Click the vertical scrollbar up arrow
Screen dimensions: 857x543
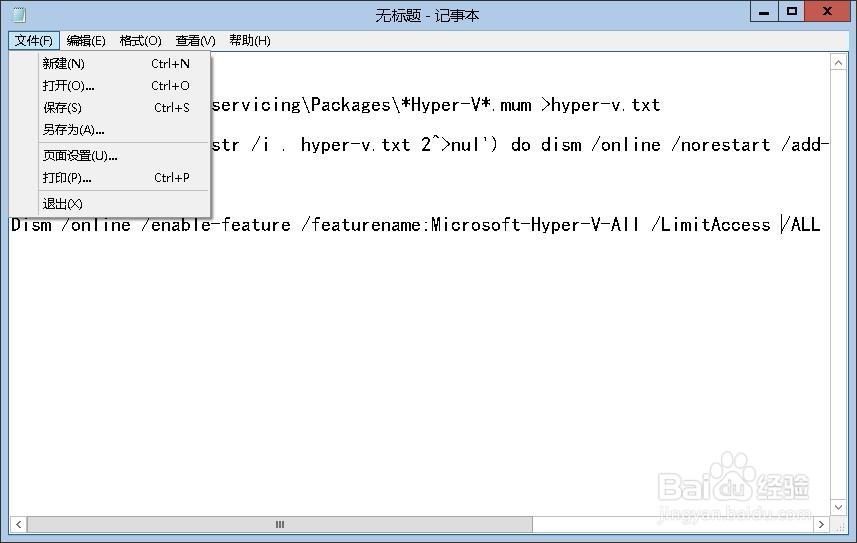pyautogui.click(x=838, y=63)
